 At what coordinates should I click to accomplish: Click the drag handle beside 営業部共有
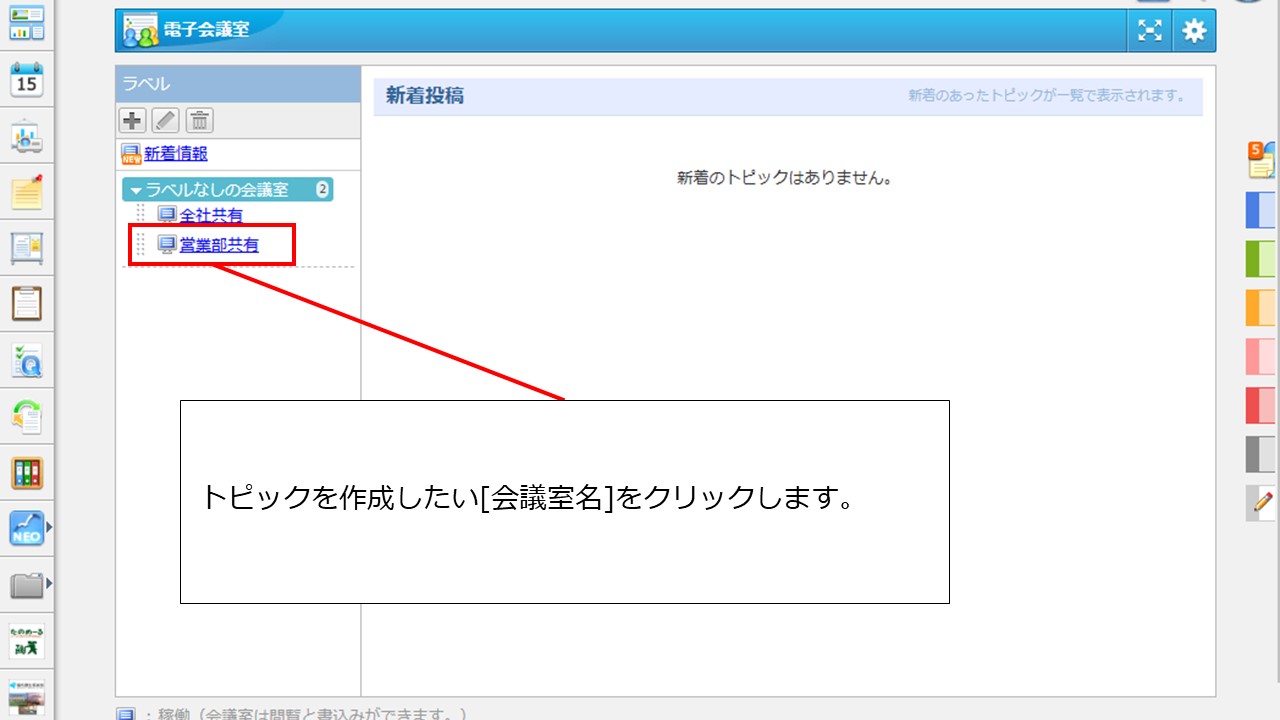coord(141,245)
